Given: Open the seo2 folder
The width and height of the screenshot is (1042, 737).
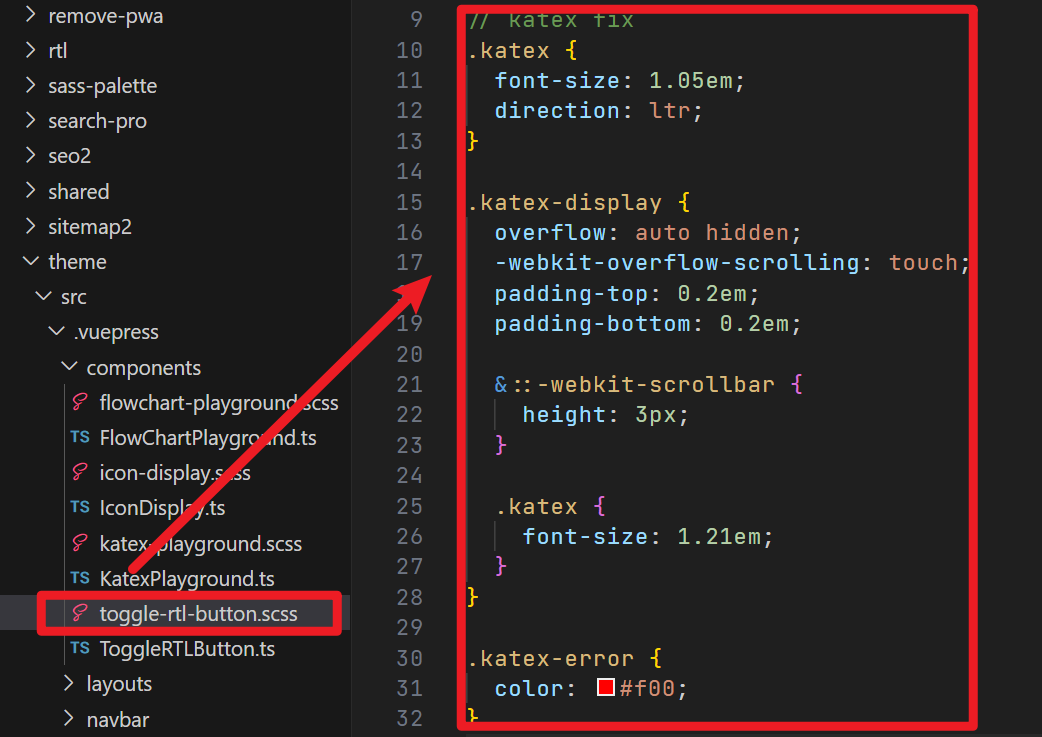Looking at the screenshot, I should (x=69, y=156).
